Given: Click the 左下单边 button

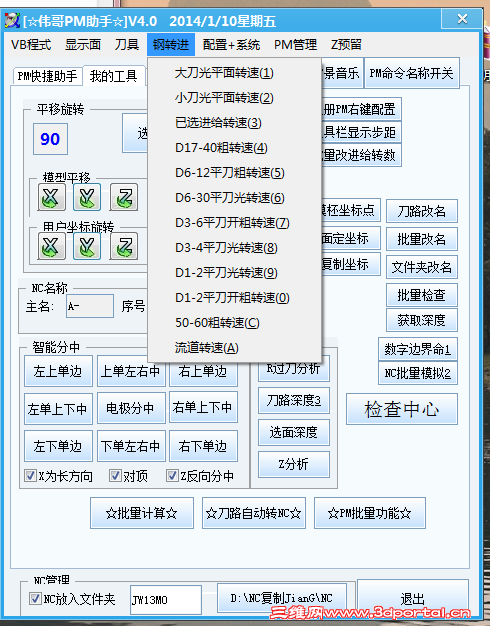Looking at the screenshot, I should [58, 446].
